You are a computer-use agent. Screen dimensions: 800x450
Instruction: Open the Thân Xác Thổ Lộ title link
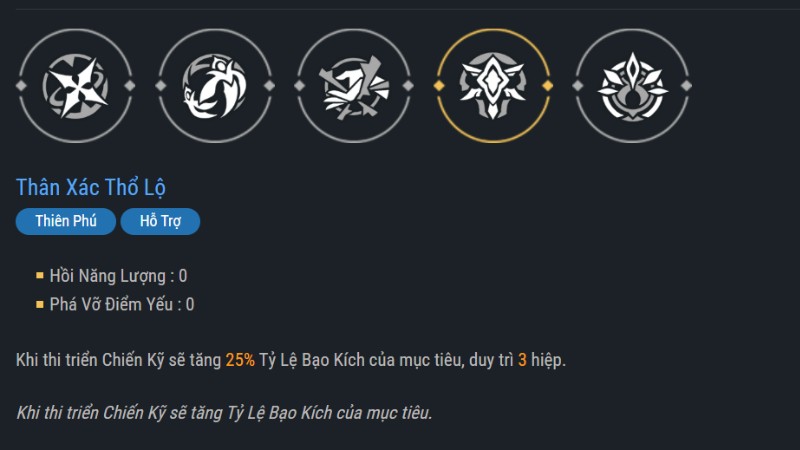[x=91, y=187]
